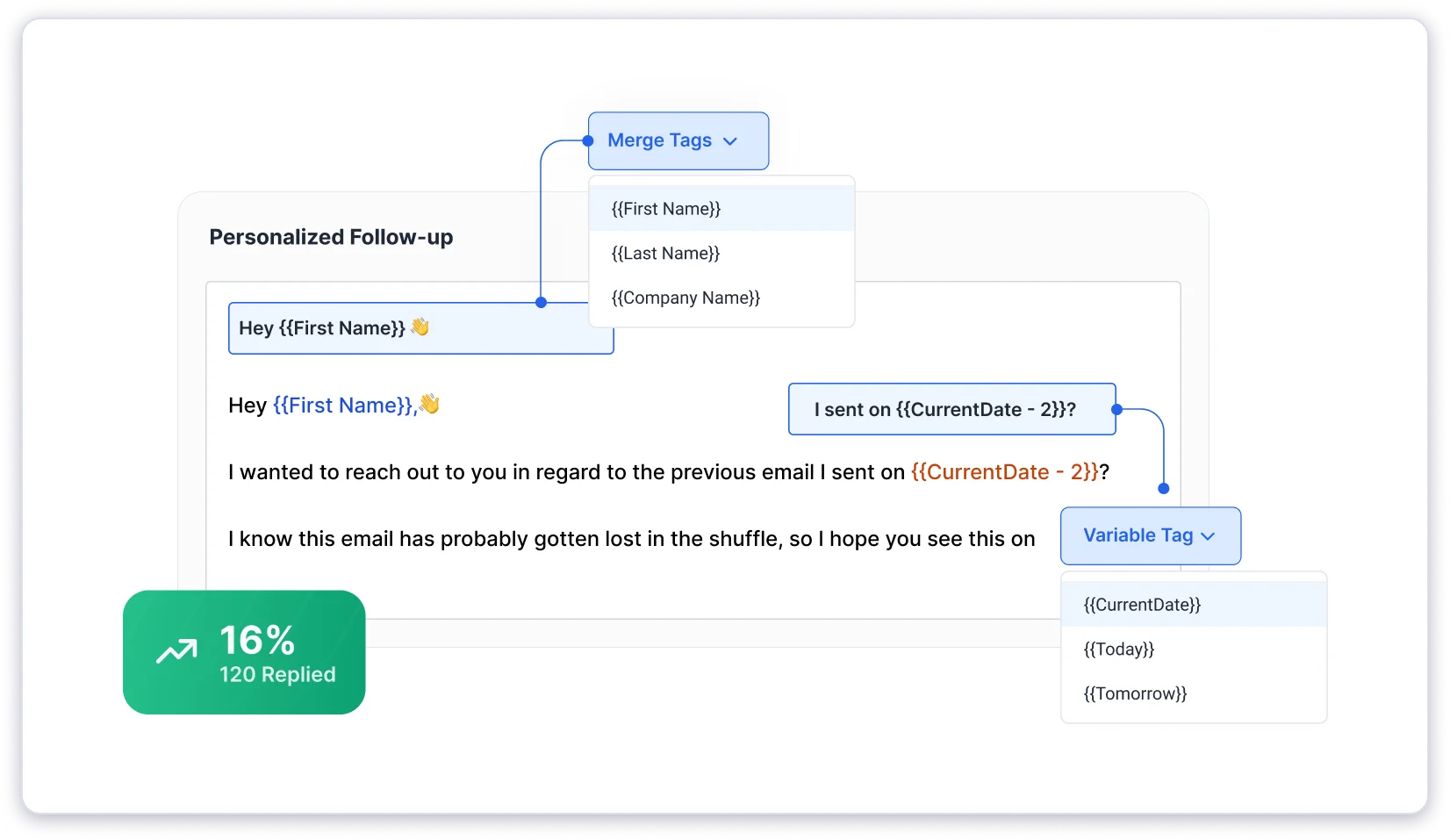The image size is (1450, 840).
Task: Click the subject field 'Hey {{First Name}}'
Action: [x=421, y=328]
